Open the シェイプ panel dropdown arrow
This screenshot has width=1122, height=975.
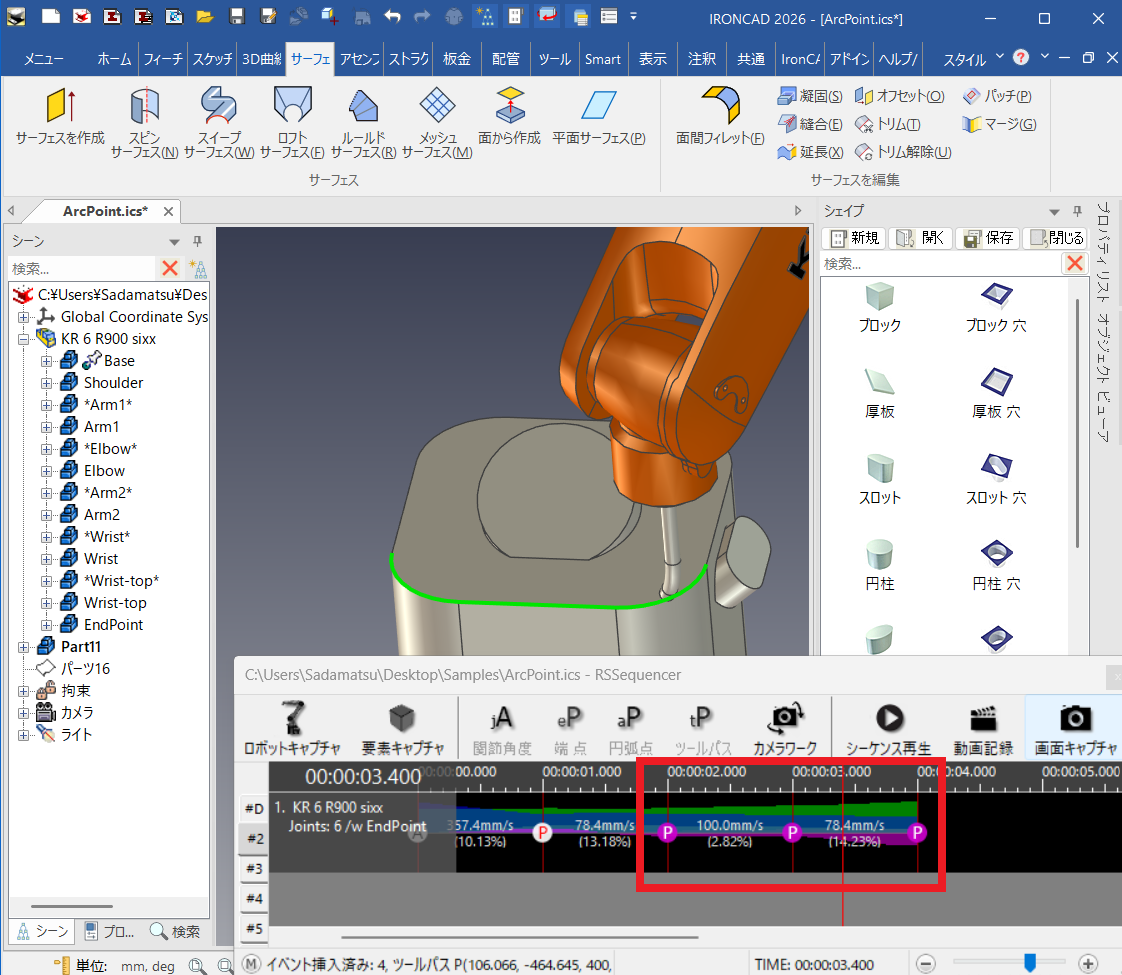pos(1054,212)
